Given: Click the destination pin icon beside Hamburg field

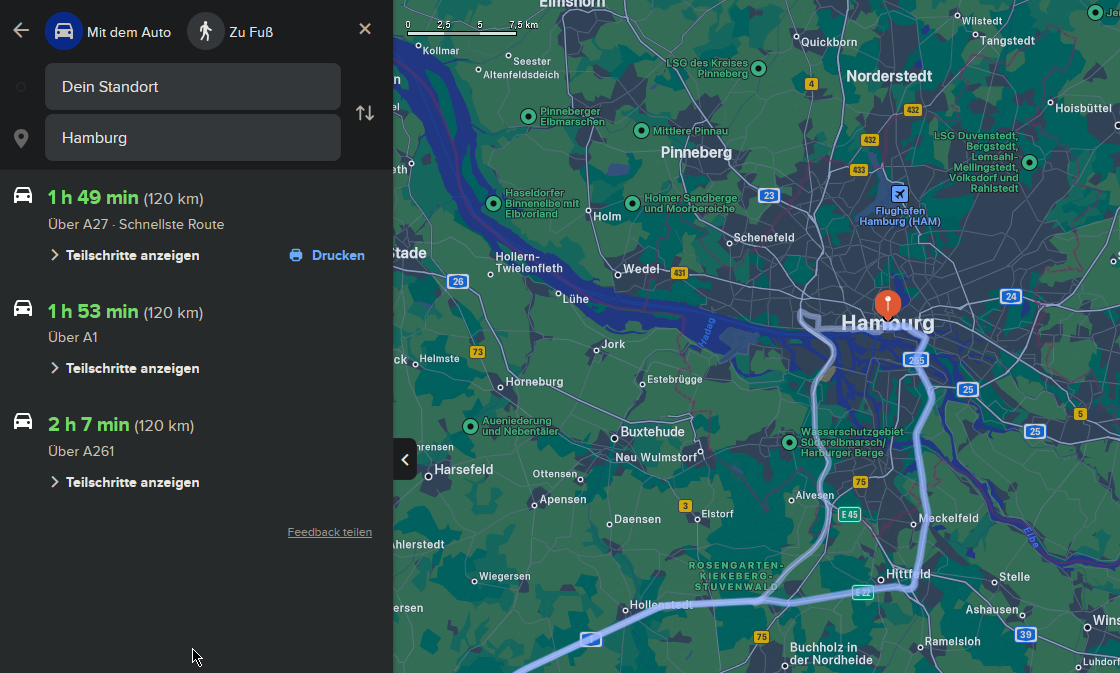Looking at the screenshot, I should coord(21,139).
